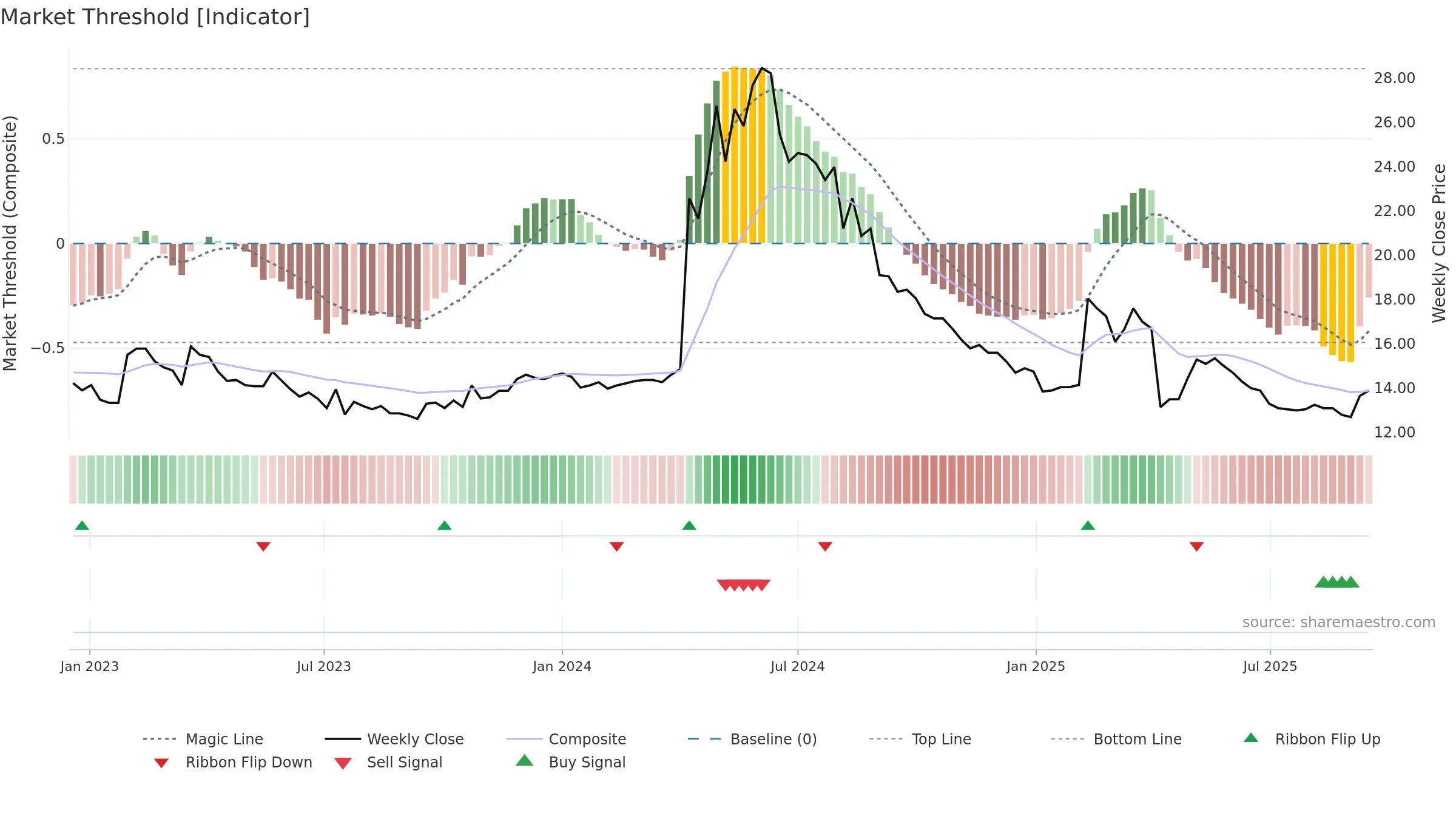Toggle the Magic Line legend entry
This screenshot has width=1456, height=819.
point(203,739)
